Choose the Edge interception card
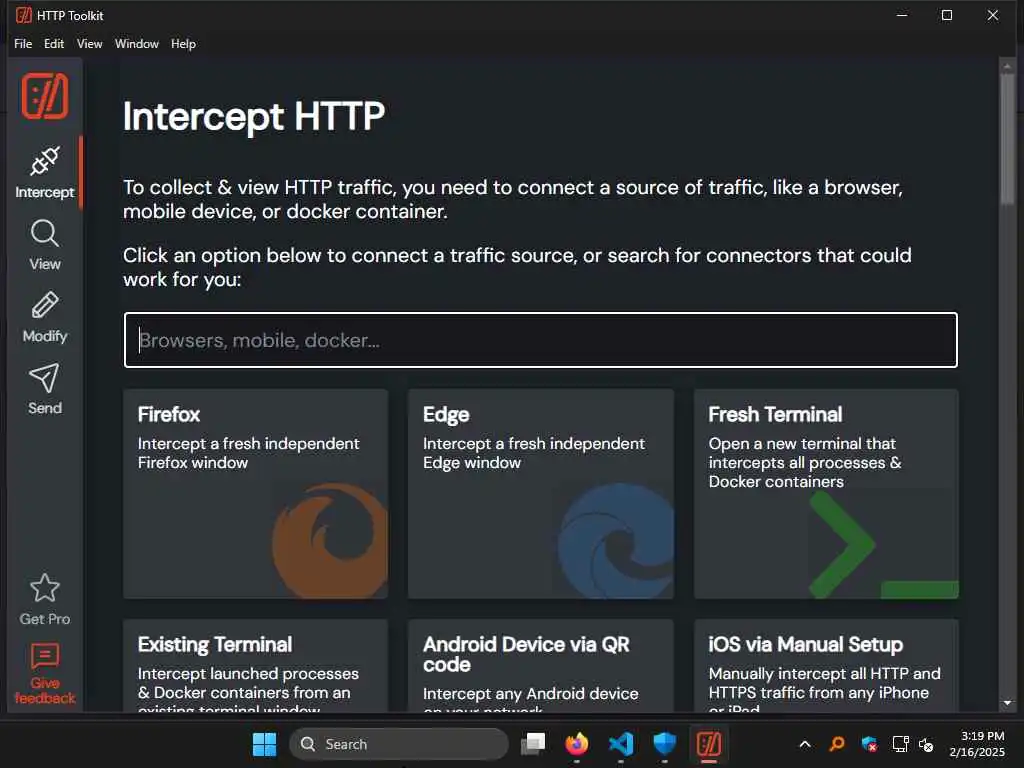1024x768 pixels. (x=541, y=493)
